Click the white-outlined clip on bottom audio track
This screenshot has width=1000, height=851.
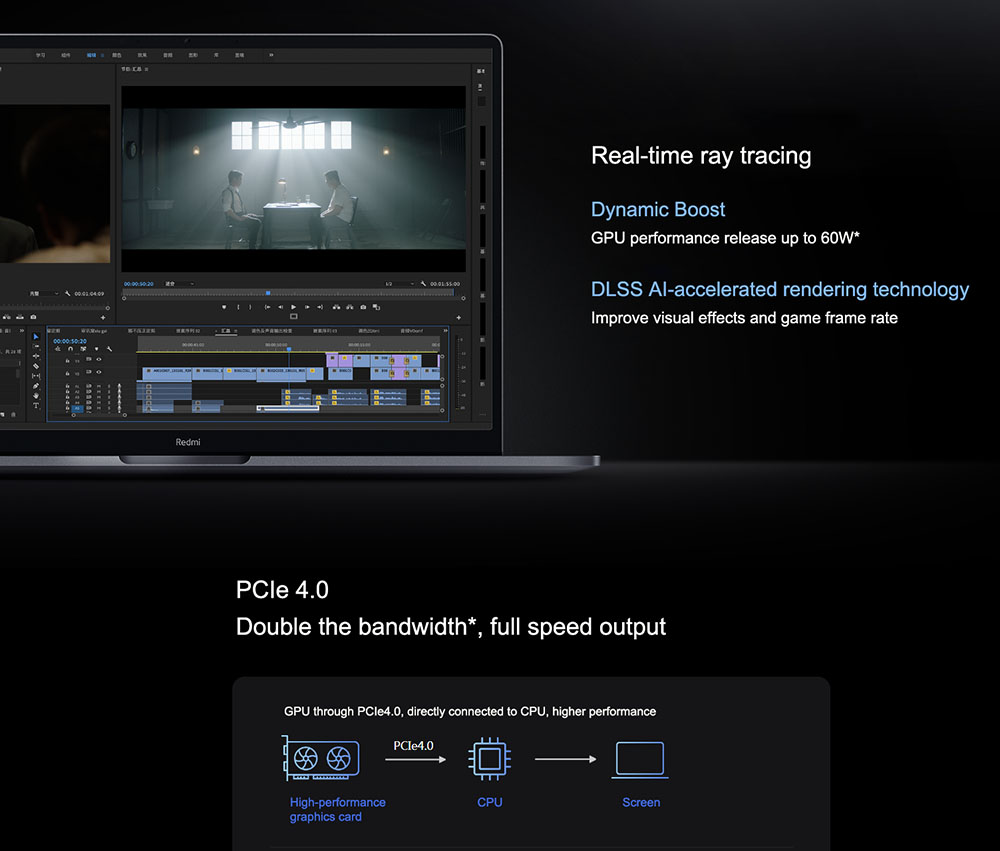(288, 408)
